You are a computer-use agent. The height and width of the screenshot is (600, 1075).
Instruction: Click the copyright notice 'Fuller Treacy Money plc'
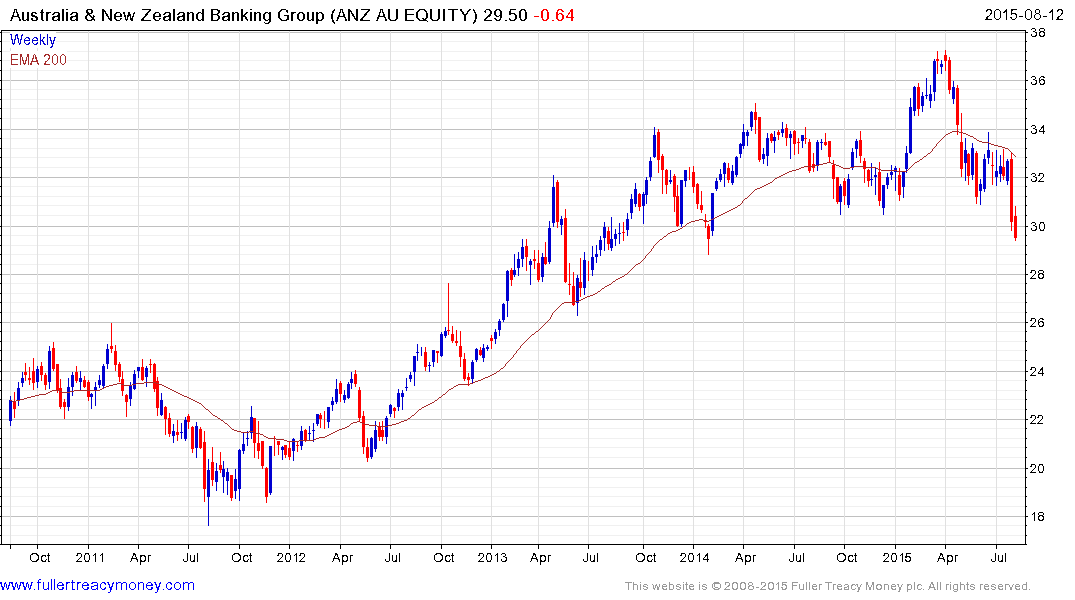856,586
